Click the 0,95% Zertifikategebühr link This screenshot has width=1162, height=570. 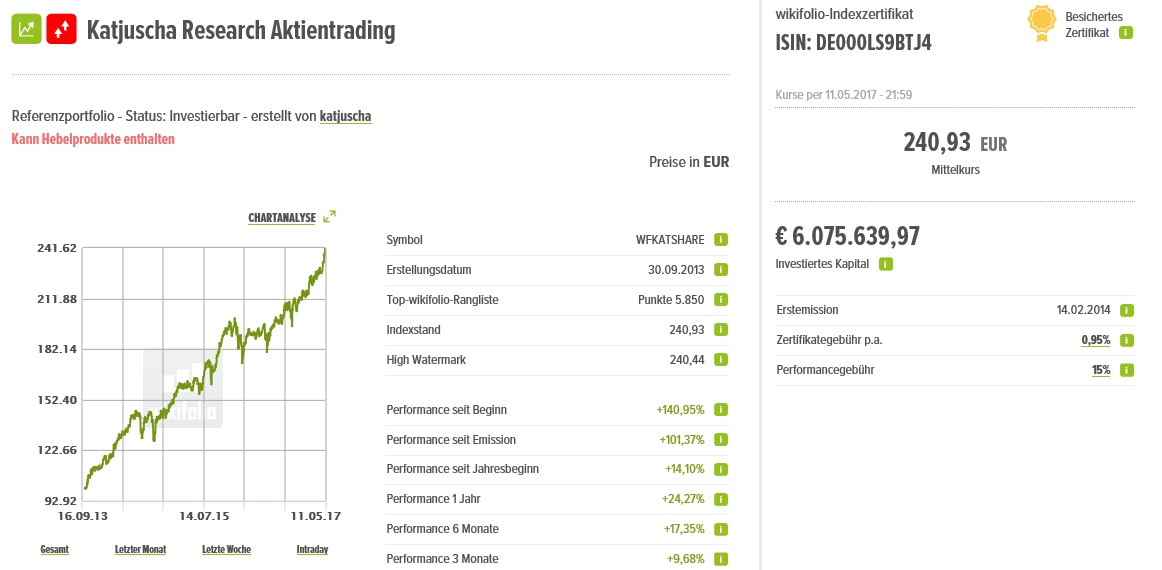coord(1096,340)
